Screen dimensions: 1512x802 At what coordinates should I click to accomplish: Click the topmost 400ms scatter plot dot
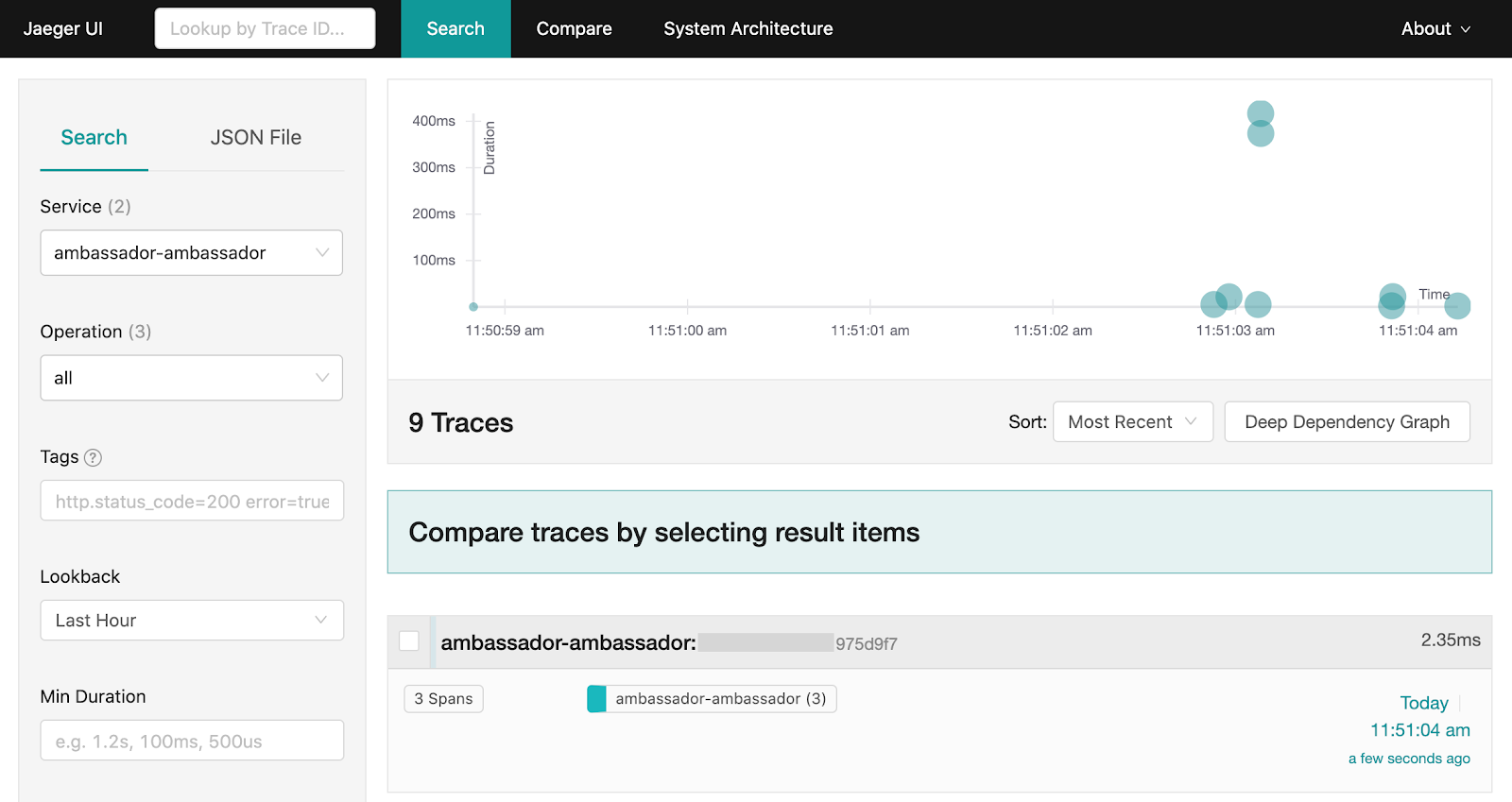point(1261,113)
